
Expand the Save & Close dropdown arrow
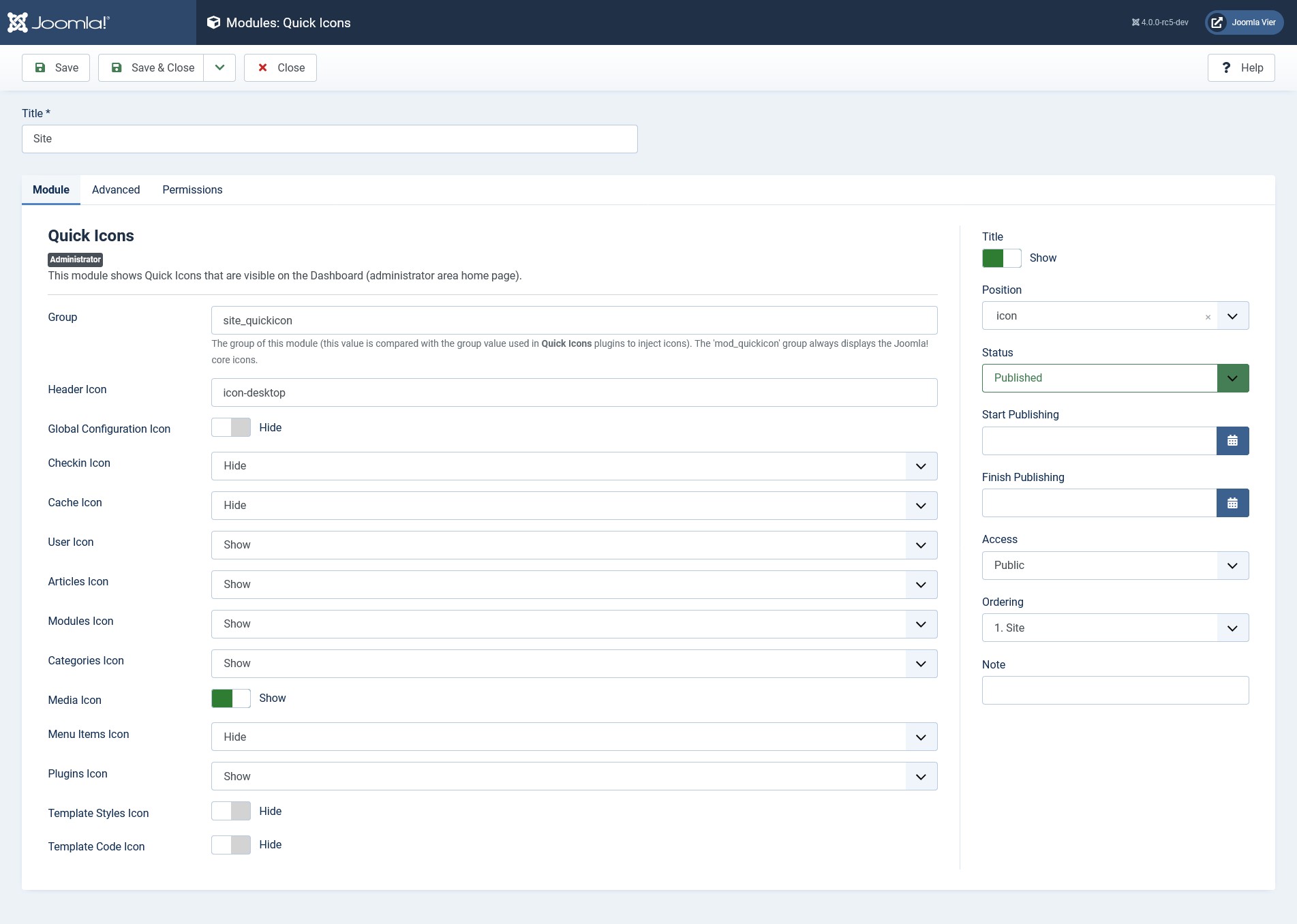point(219,67)
